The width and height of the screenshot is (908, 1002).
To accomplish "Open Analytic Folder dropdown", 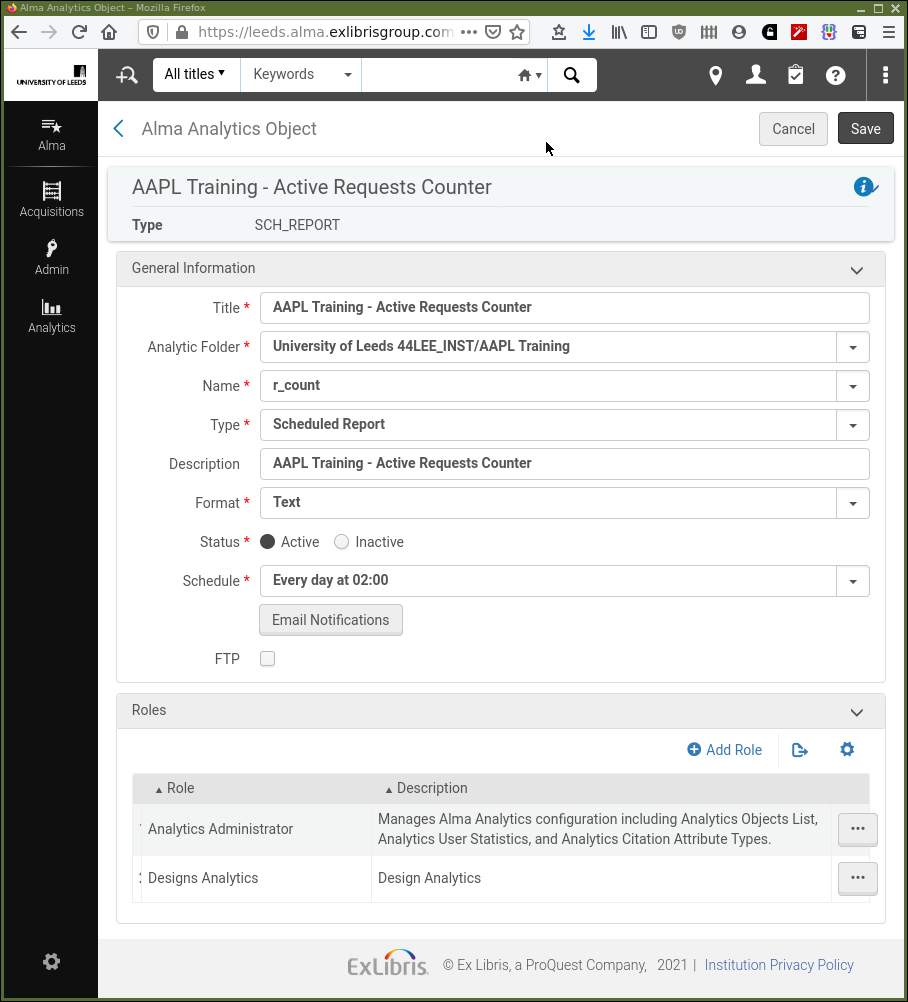I will [x=852, y=347].
